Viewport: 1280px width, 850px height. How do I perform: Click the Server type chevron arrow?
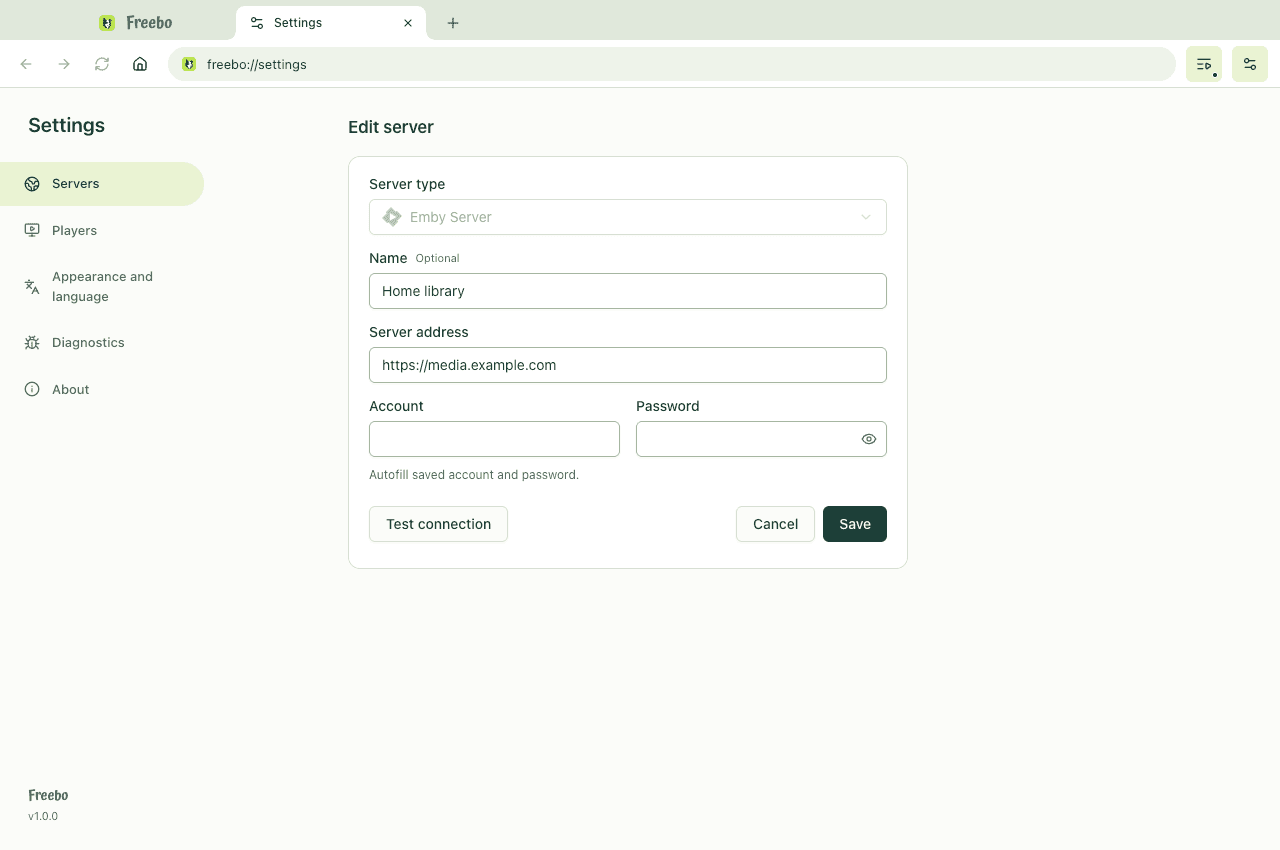point(866,217)
